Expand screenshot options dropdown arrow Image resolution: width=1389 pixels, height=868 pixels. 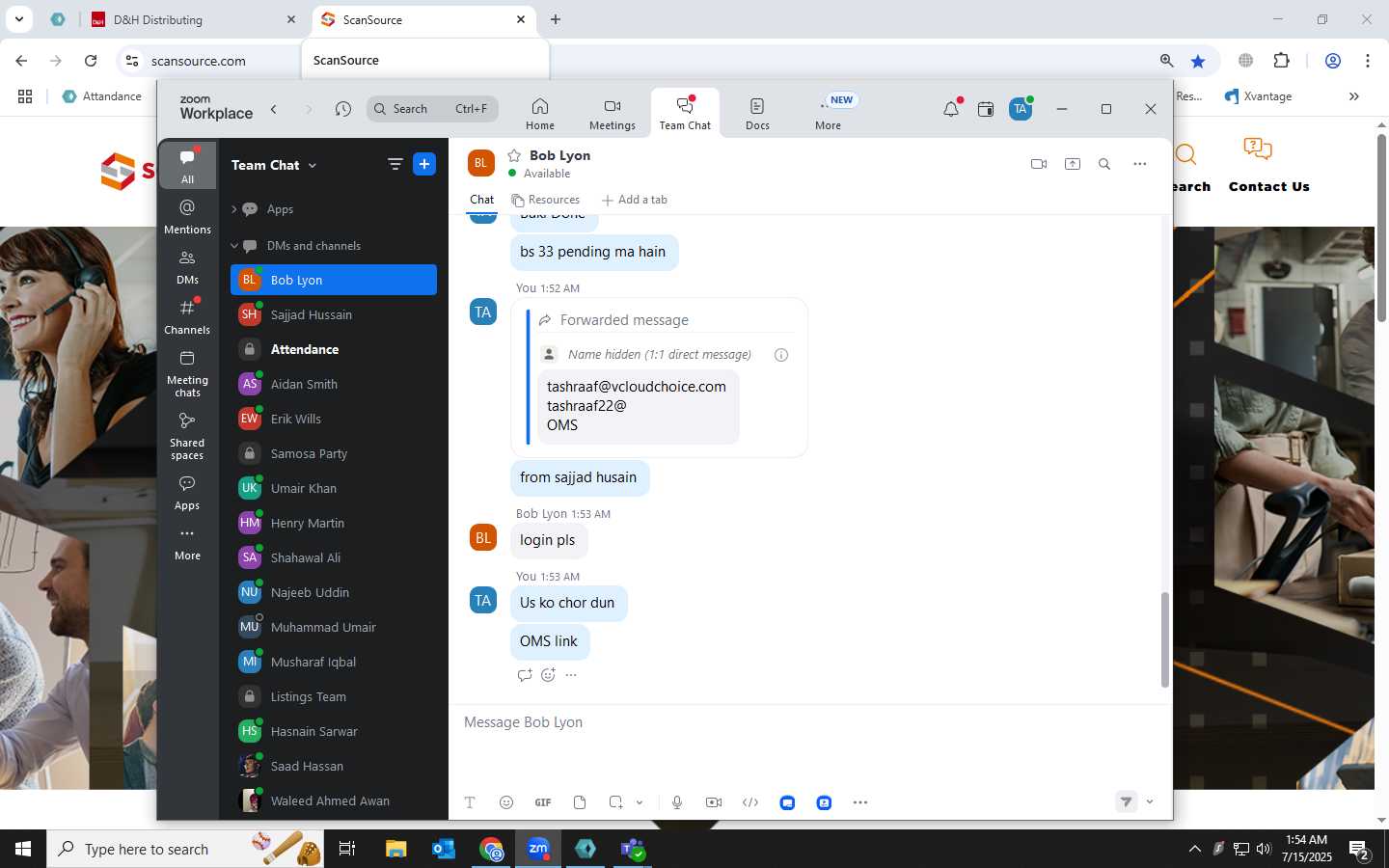pos(640,802)
